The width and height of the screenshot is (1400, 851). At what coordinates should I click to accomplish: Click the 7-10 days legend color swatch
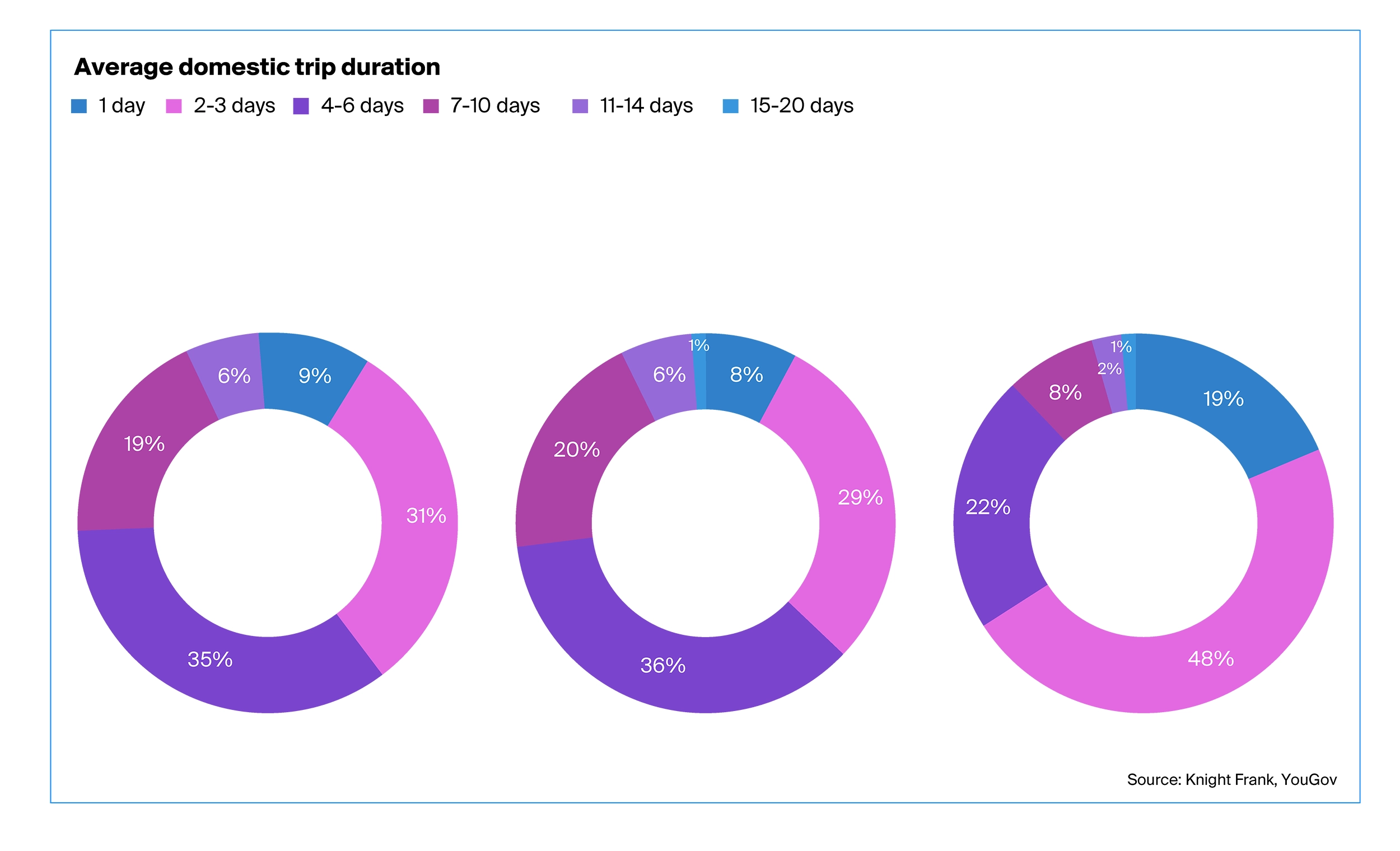(431, 106)
